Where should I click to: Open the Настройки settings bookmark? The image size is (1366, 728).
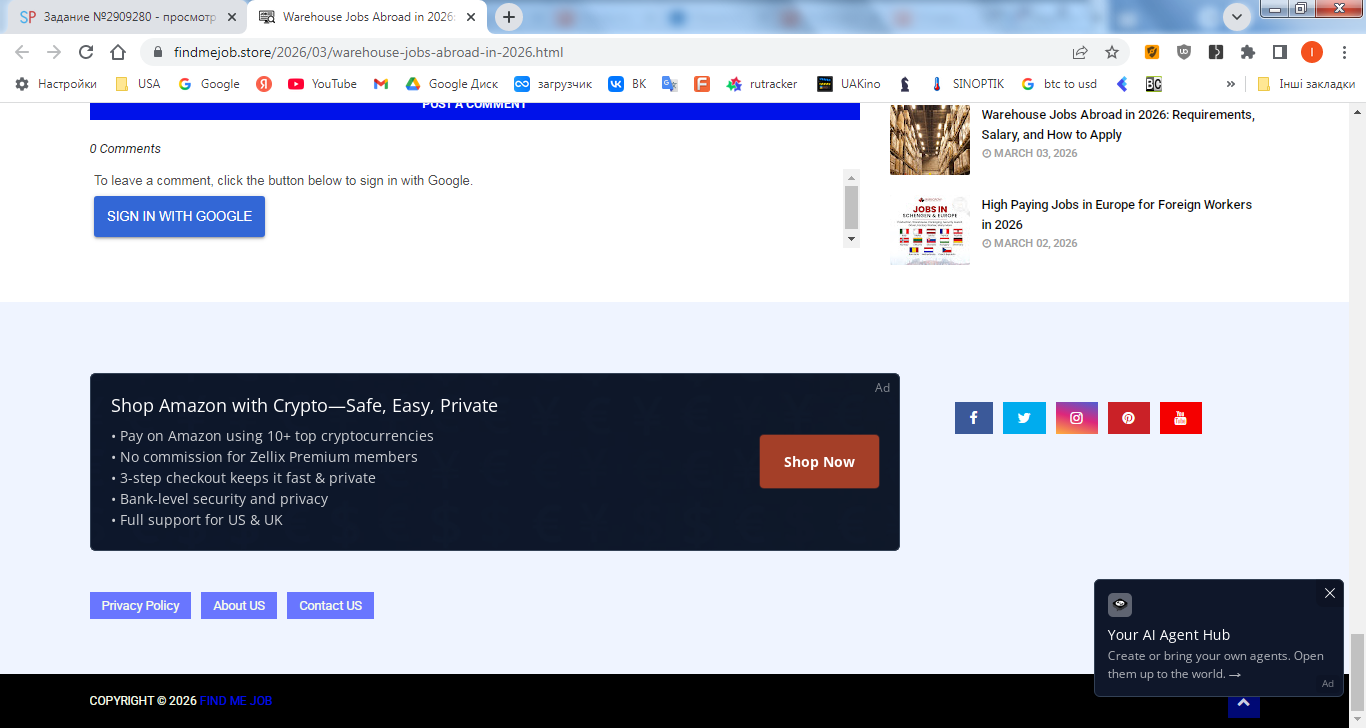tap(56, 84)
